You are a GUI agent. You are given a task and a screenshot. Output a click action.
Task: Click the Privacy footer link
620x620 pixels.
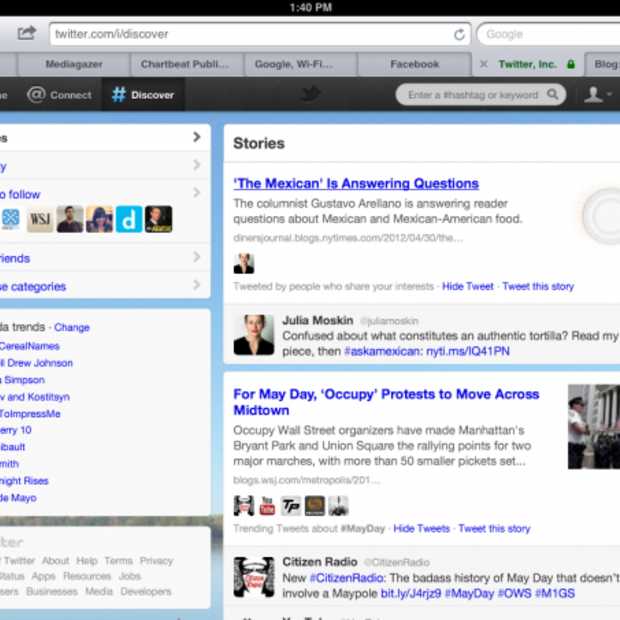click(x=157, y=561)
